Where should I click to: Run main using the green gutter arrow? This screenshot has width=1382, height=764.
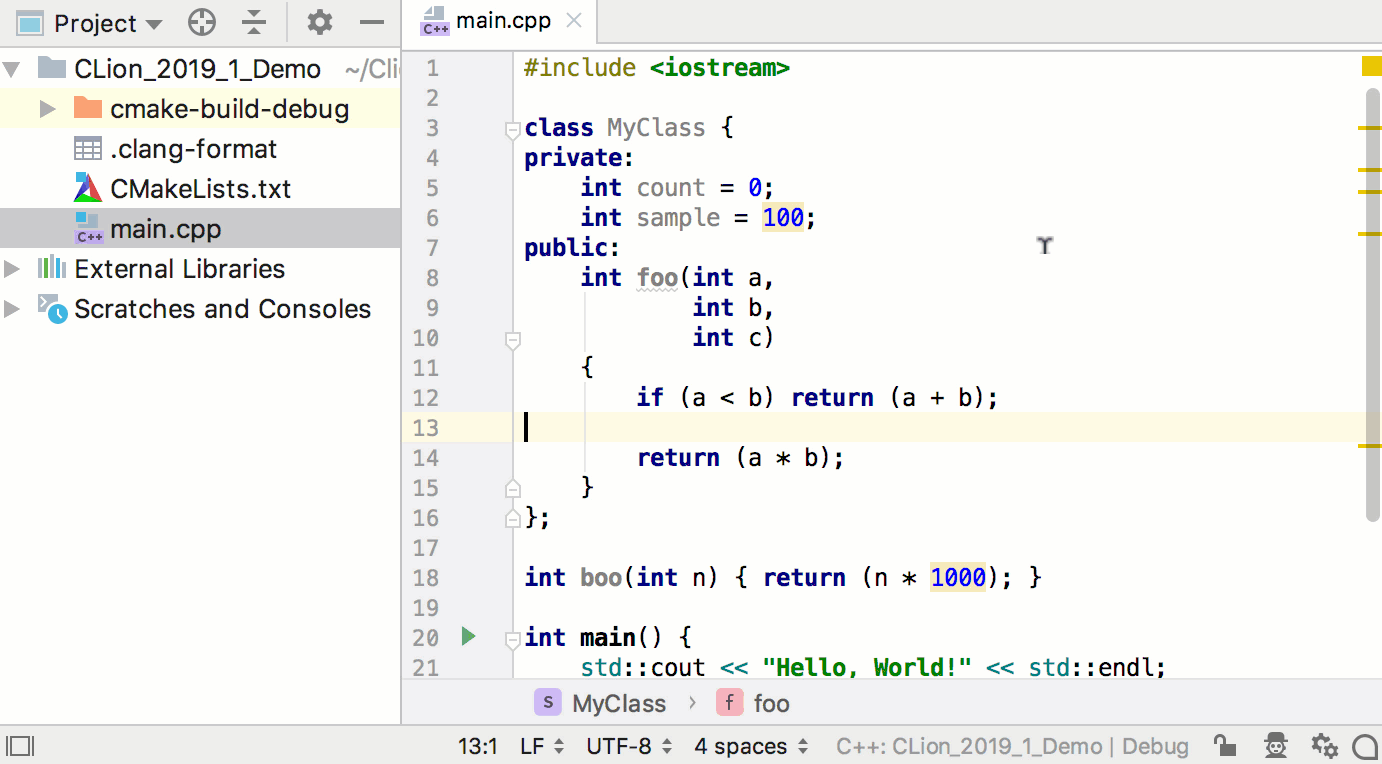click(468, 636)
